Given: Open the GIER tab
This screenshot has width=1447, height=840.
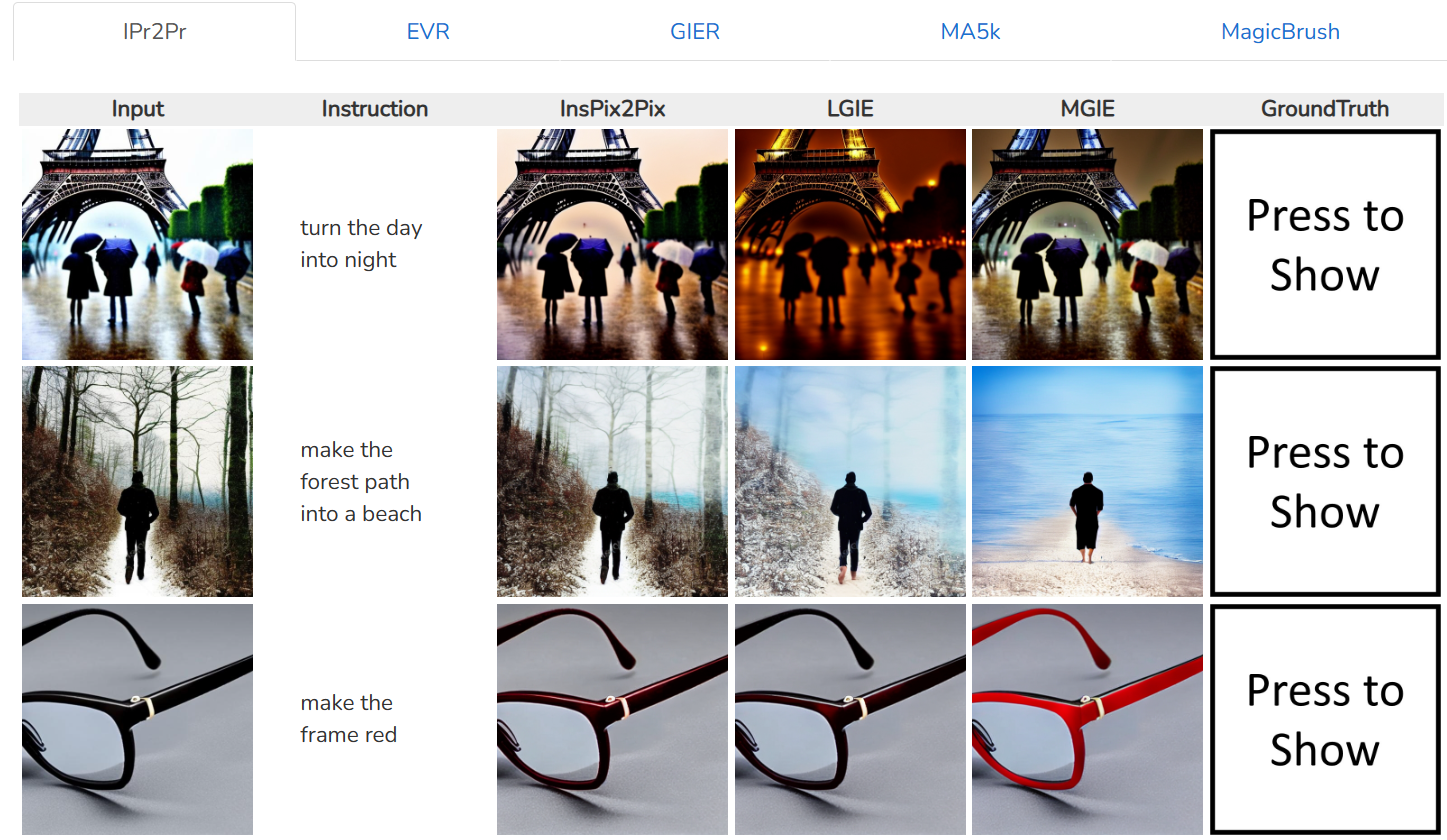Looking at the screenshot, I should click(695, 31).
